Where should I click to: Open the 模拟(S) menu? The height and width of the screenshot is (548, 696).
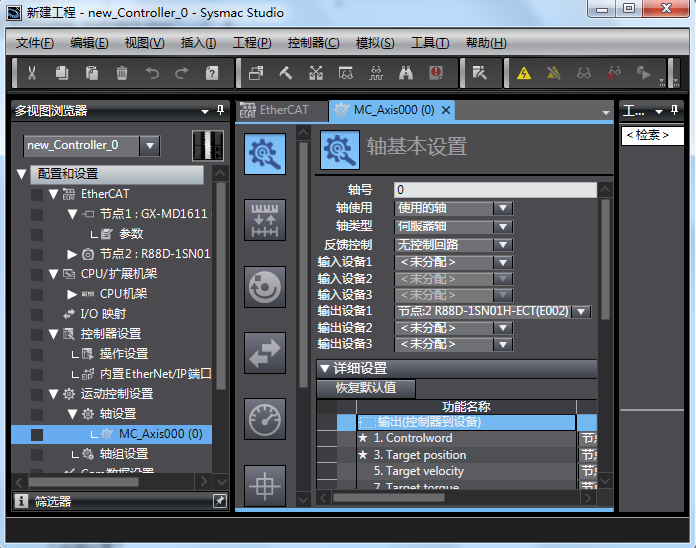375,43
